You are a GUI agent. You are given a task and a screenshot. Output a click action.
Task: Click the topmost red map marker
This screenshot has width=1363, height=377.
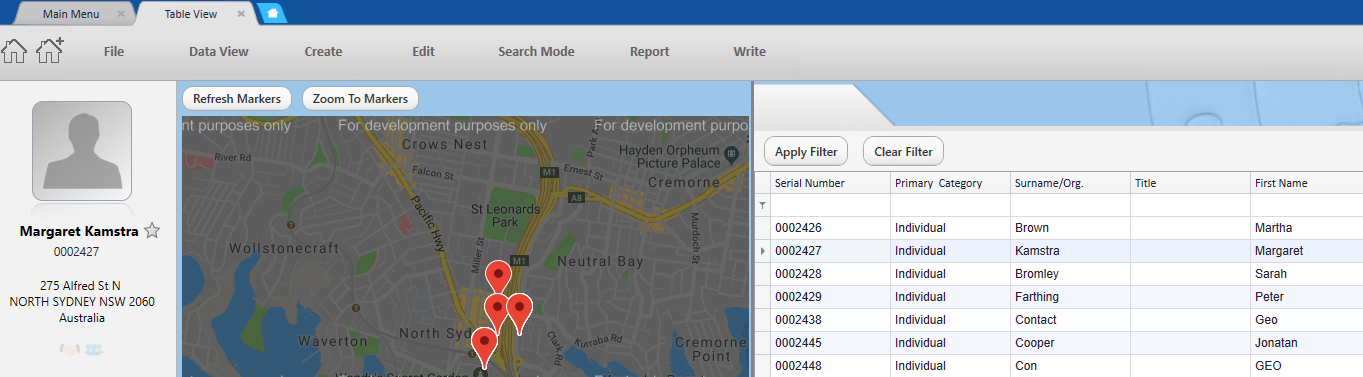tap(497, 277)
